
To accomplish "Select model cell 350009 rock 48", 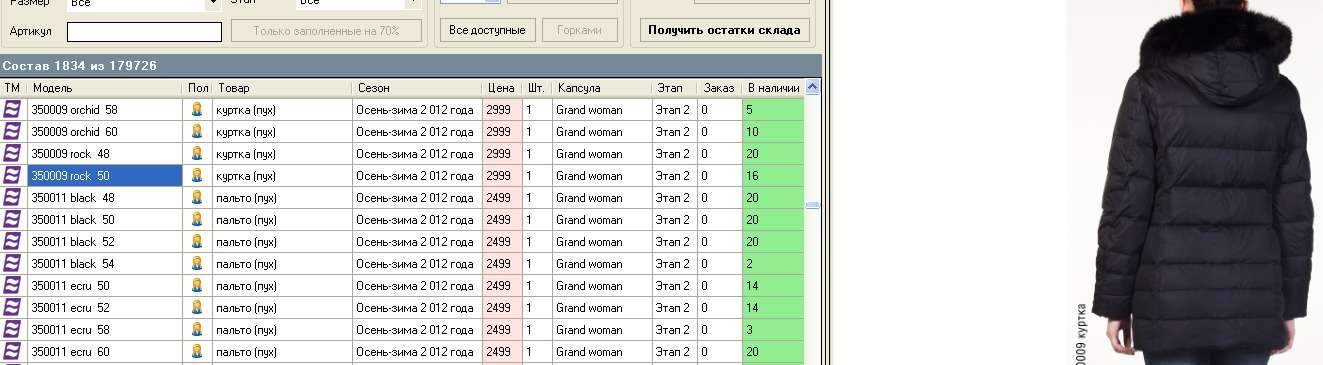I will pos(105,153).
